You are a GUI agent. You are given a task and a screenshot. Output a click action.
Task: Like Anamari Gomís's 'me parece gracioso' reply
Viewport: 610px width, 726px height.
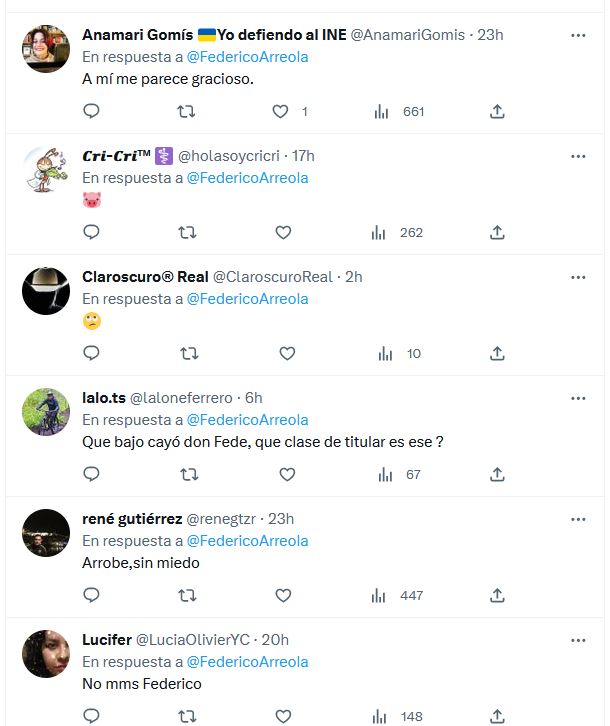tap(280, 112)
